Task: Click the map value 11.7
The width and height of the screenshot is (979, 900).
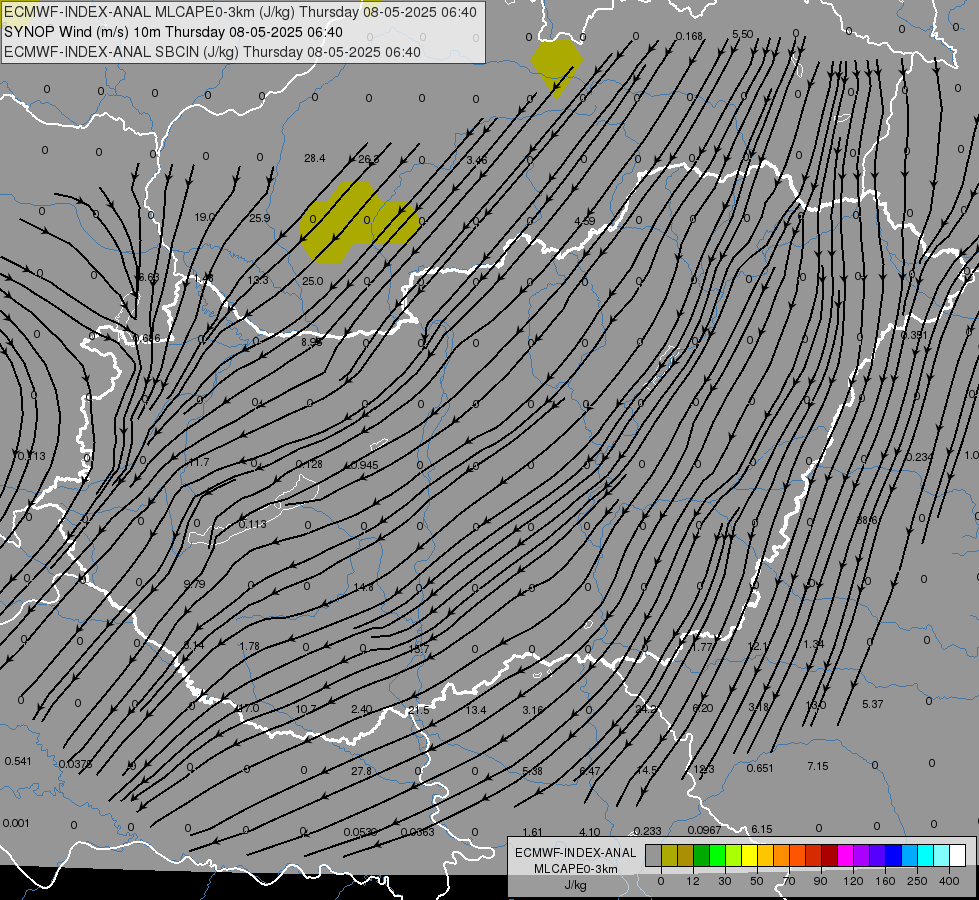Action: point(199,462)
